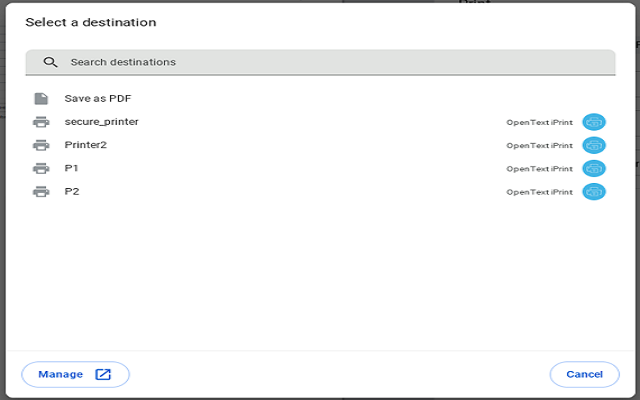
Task: Pick the P1 printer
Action: [x=72, y=168]
